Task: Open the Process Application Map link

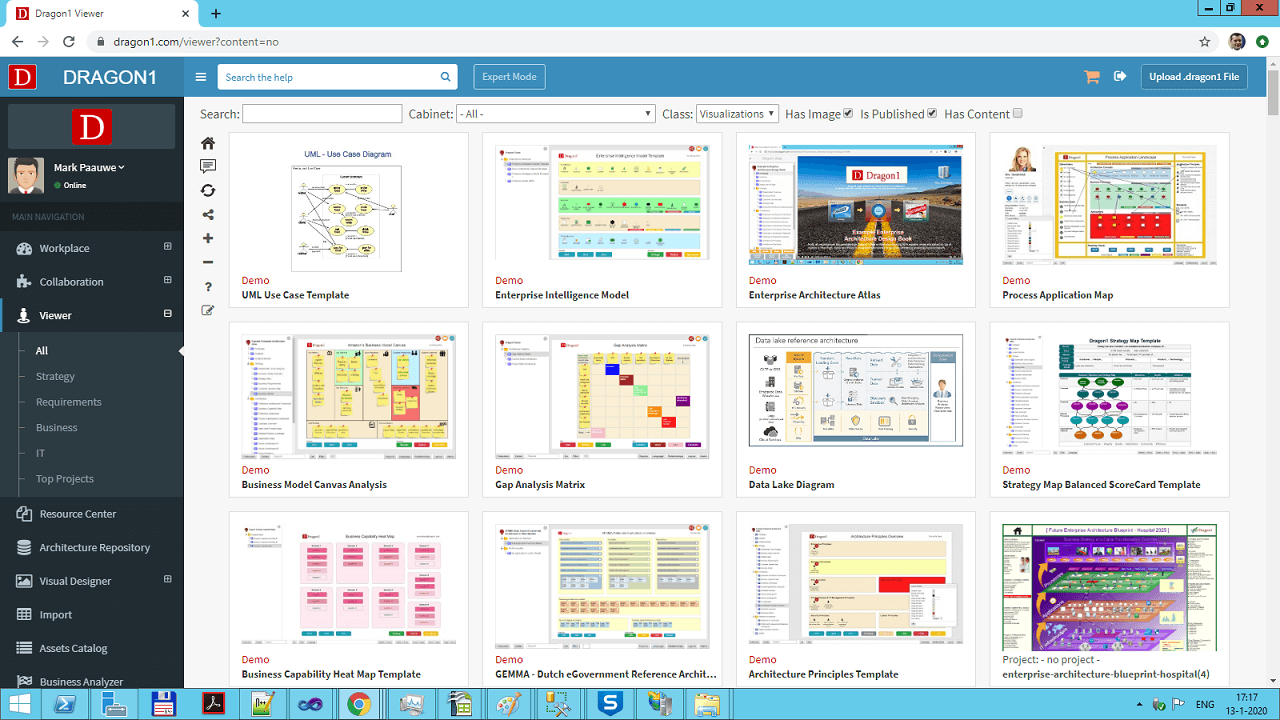Action: (1058, 295)
